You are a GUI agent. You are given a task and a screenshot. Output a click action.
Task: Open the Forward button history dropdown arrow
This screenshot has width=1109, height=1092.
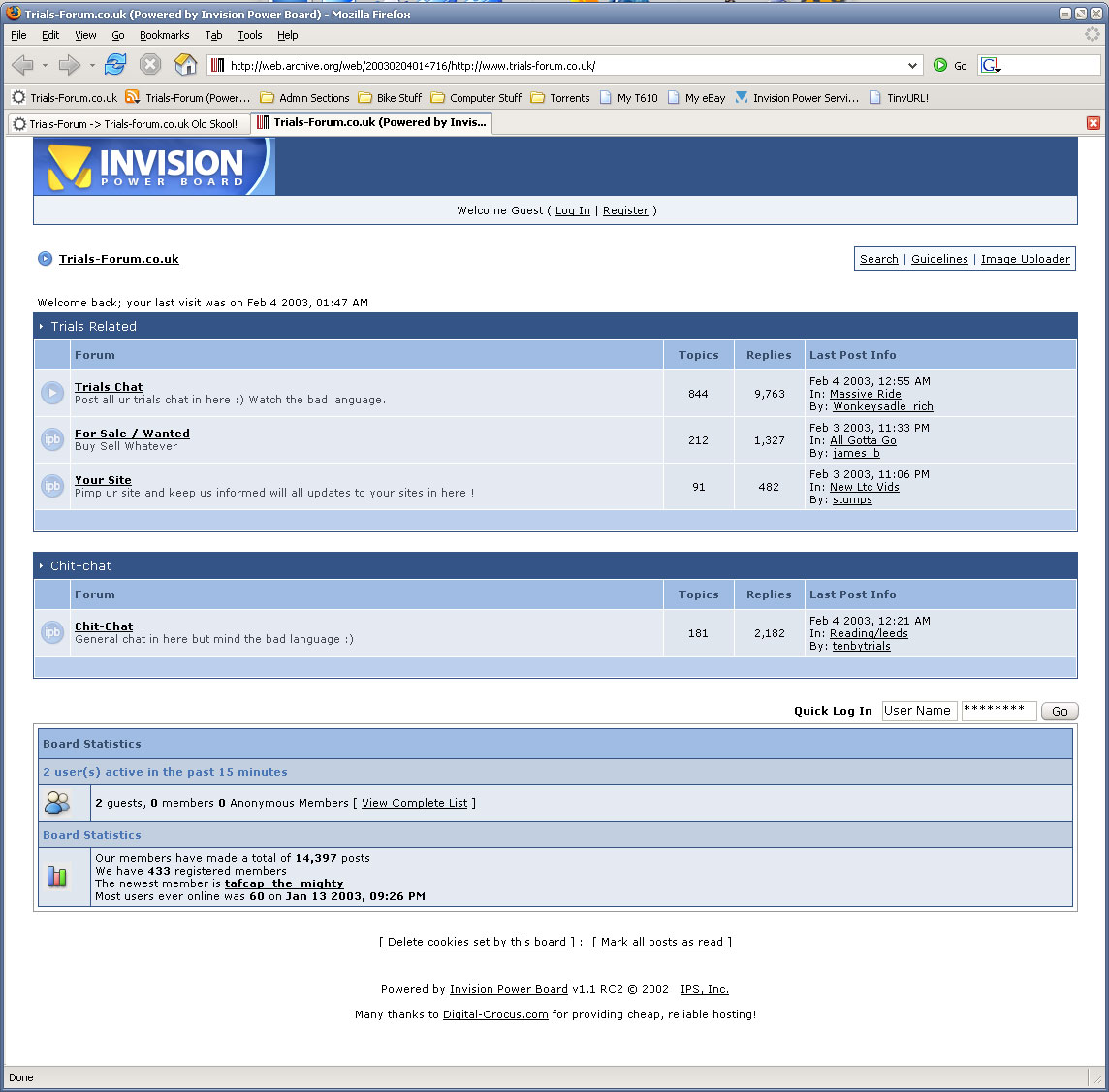coord(92,66)
